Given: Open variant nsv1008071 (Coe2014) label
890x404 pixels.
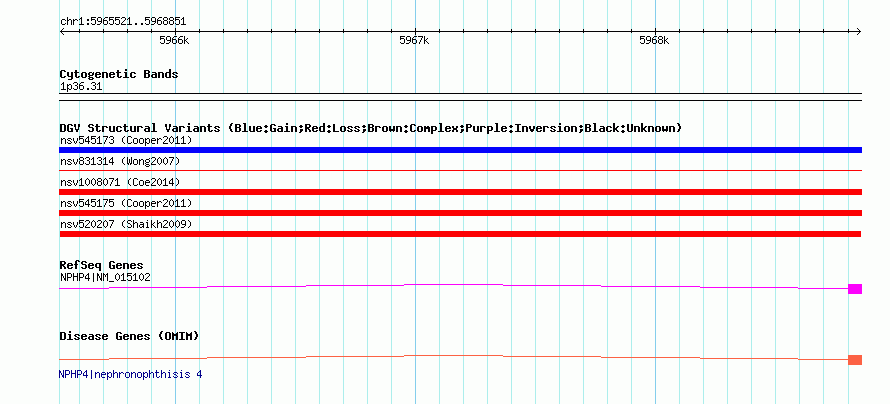Looking at the screenshot, I should point(120,182).
